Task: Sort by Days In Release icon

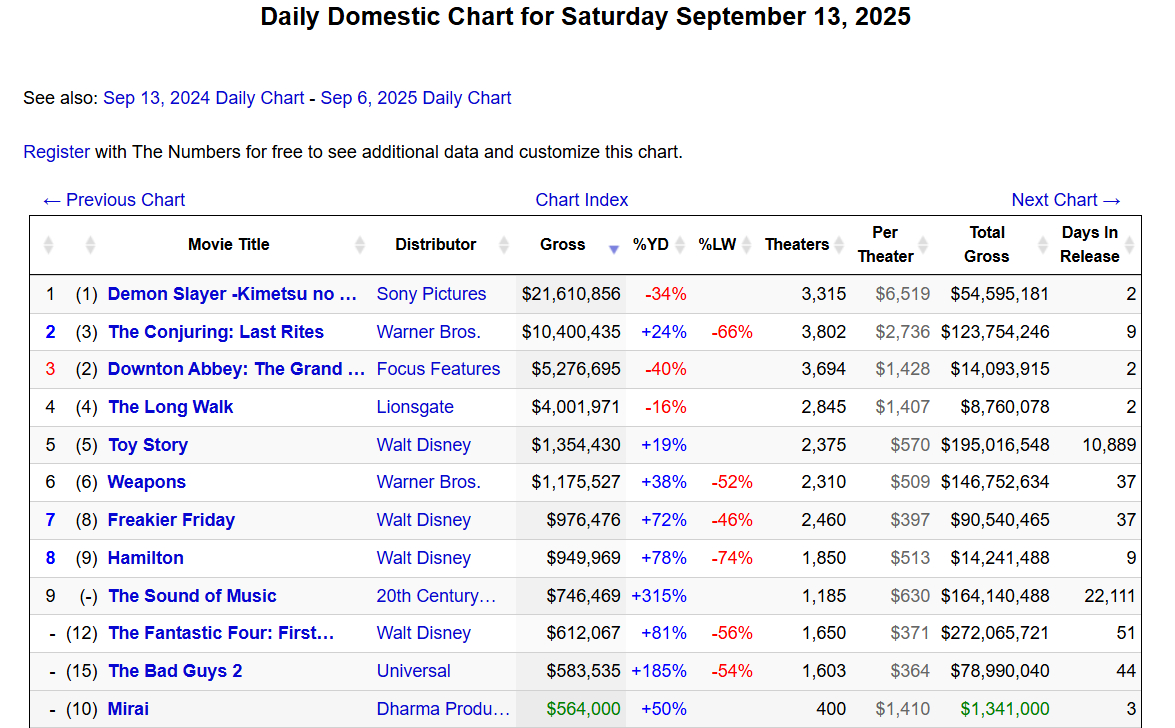Action: [x=1130, y=245]
